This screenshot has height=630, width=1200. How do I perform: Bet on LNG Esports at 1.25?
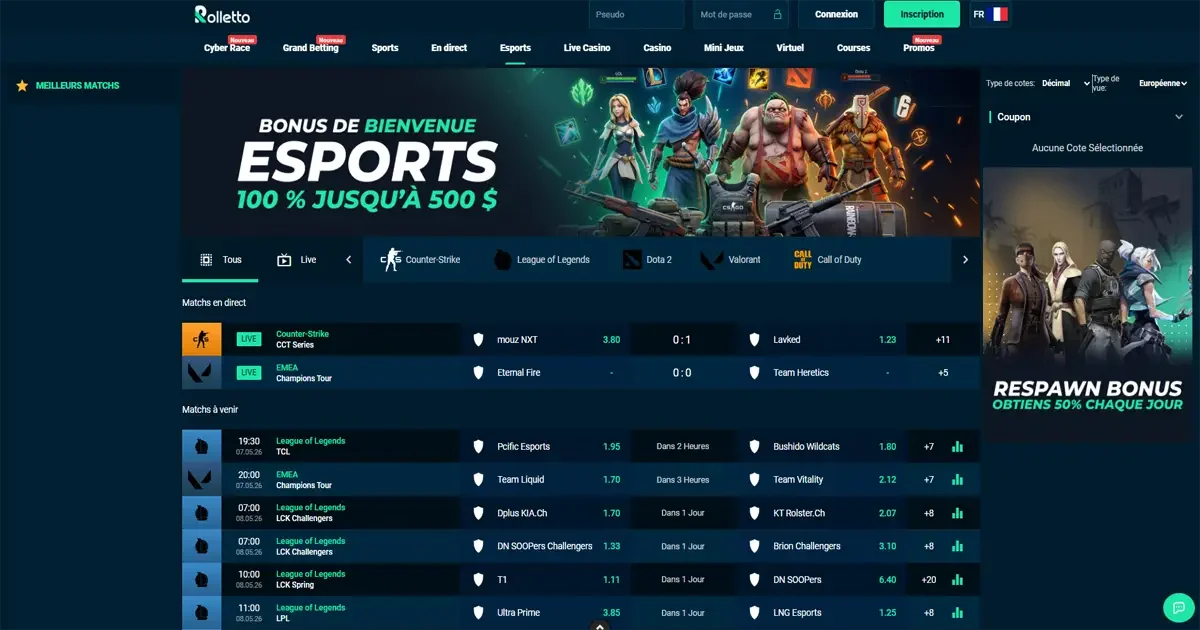click(x=887, y=613)
